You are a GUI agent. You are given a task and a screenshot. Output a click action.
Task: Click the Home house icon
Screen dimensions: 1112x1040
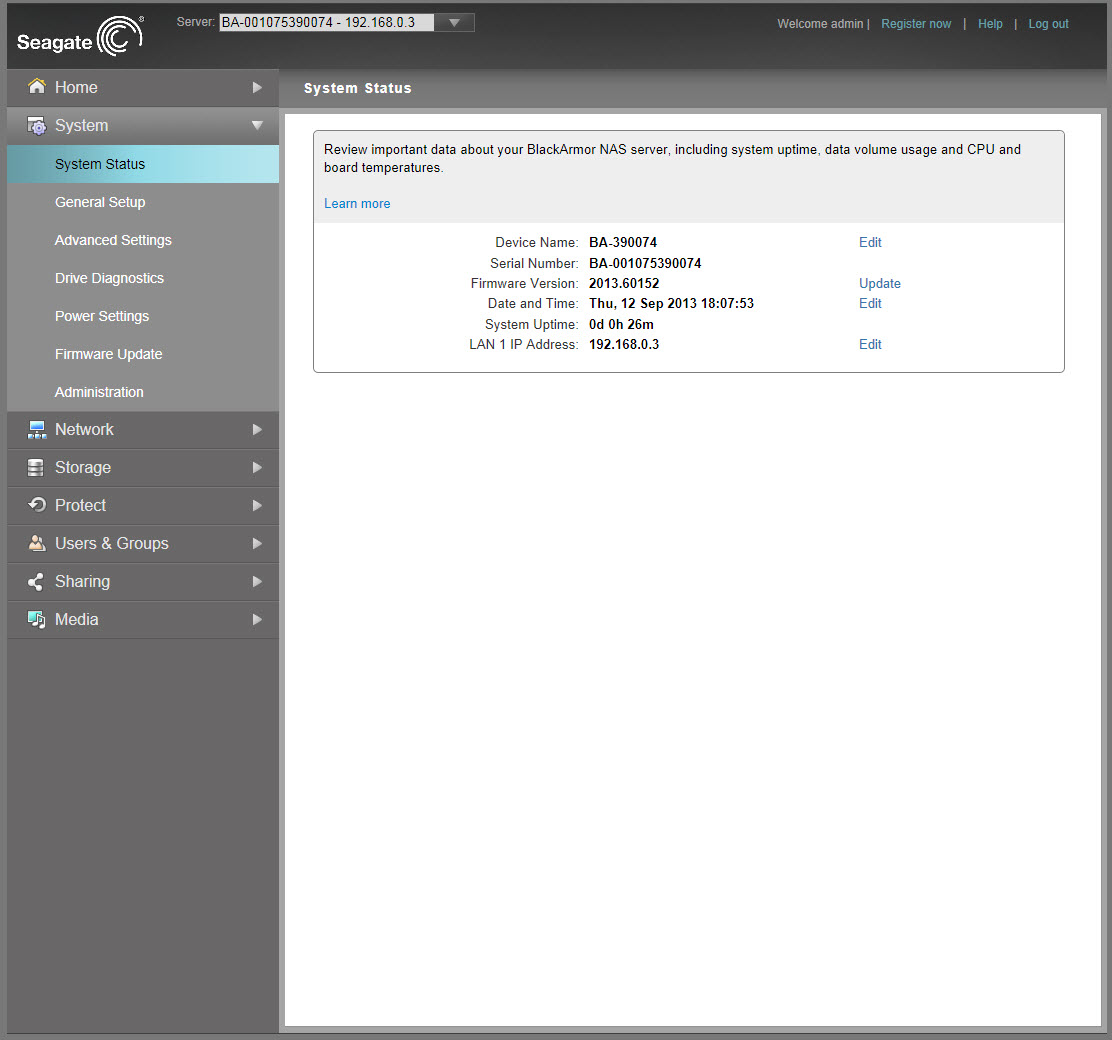tap(37, 87)
